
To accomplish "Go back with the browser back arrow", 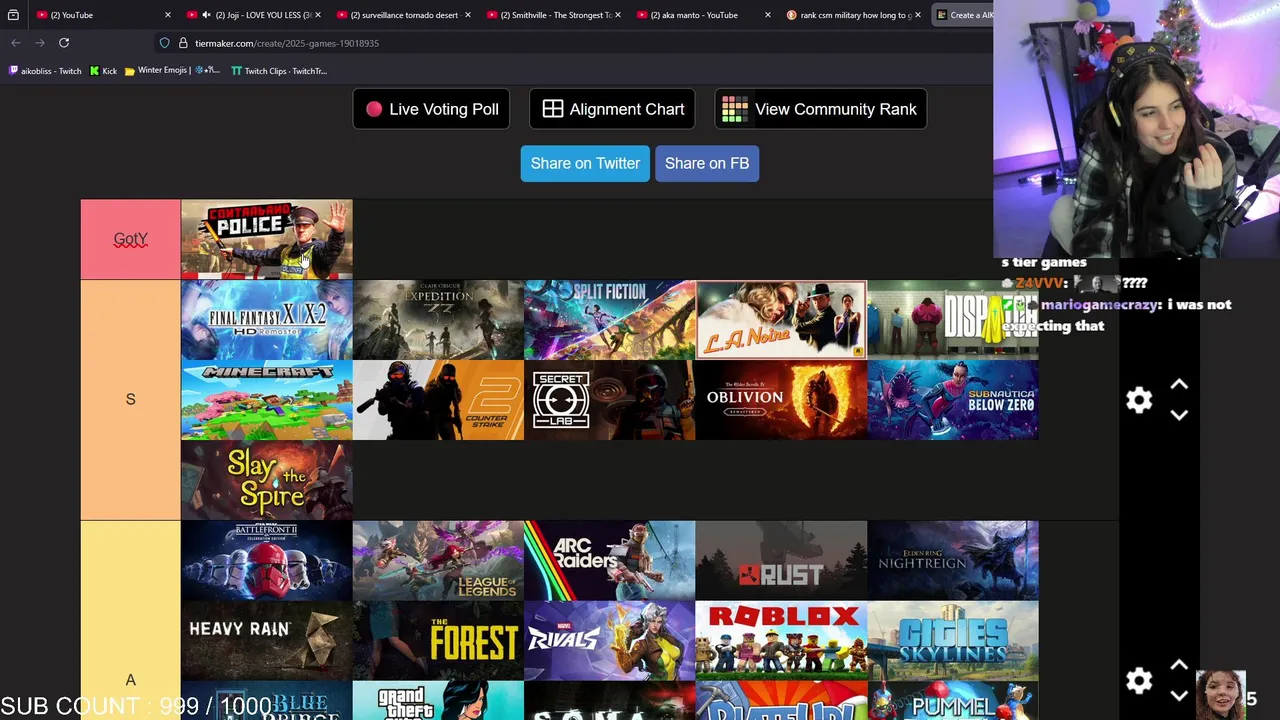I will click(16, 43).
